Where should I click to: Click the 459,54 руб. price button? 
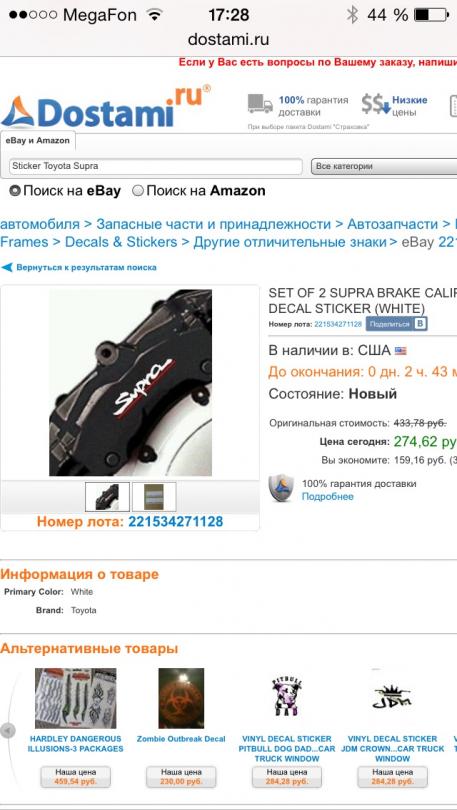tap(76, 777)
